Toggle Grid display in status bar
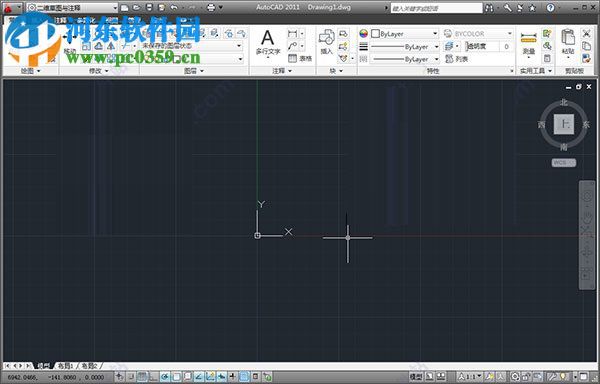The height and width of the screenshot is (384, 600). [142, 377]
